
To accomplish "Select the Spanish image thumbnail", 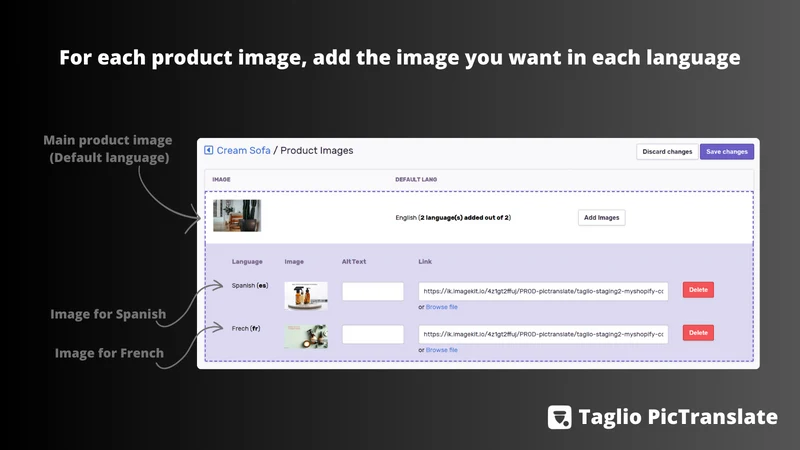I will coord(306,296).
